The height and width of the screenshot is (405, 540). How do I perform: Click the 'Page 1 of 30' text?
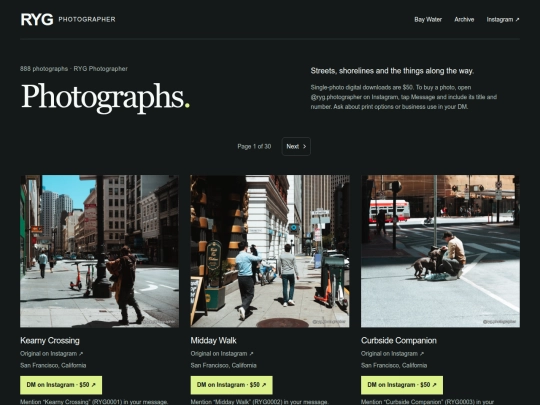click(254, 146)
